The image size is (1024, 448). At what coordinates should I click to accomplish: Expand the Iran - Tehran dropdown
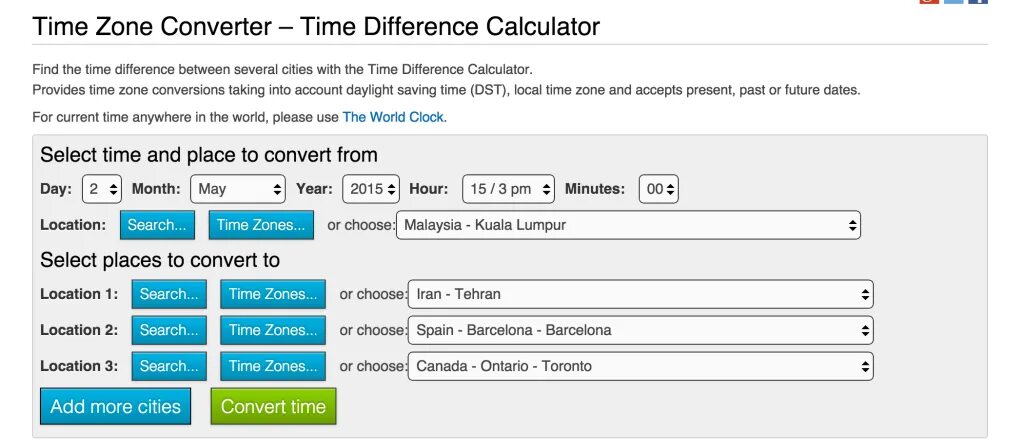[x=640, y=294]
